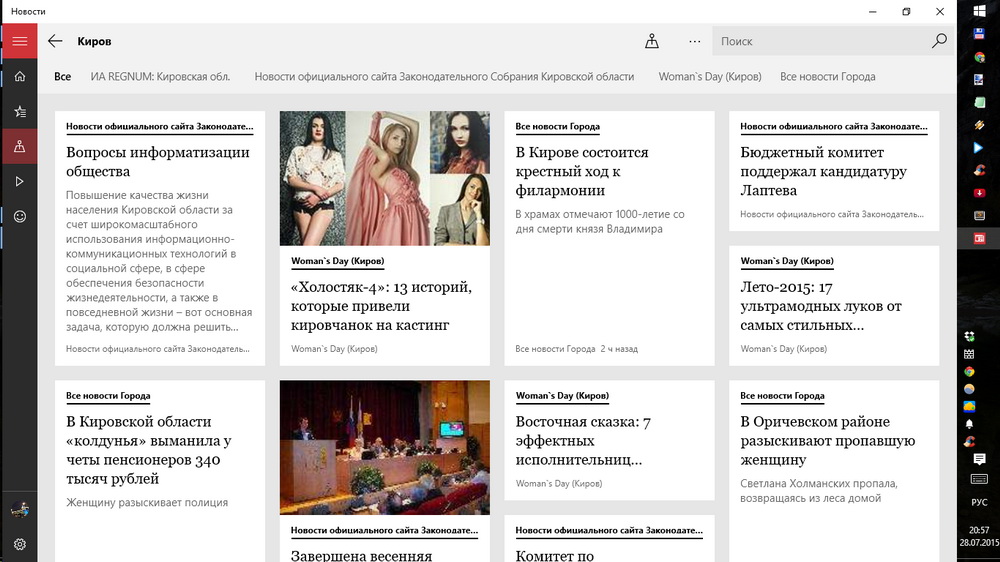1000x562 pixels.
Task: Go to Home in the sidebar
Action: pos(19,77)
